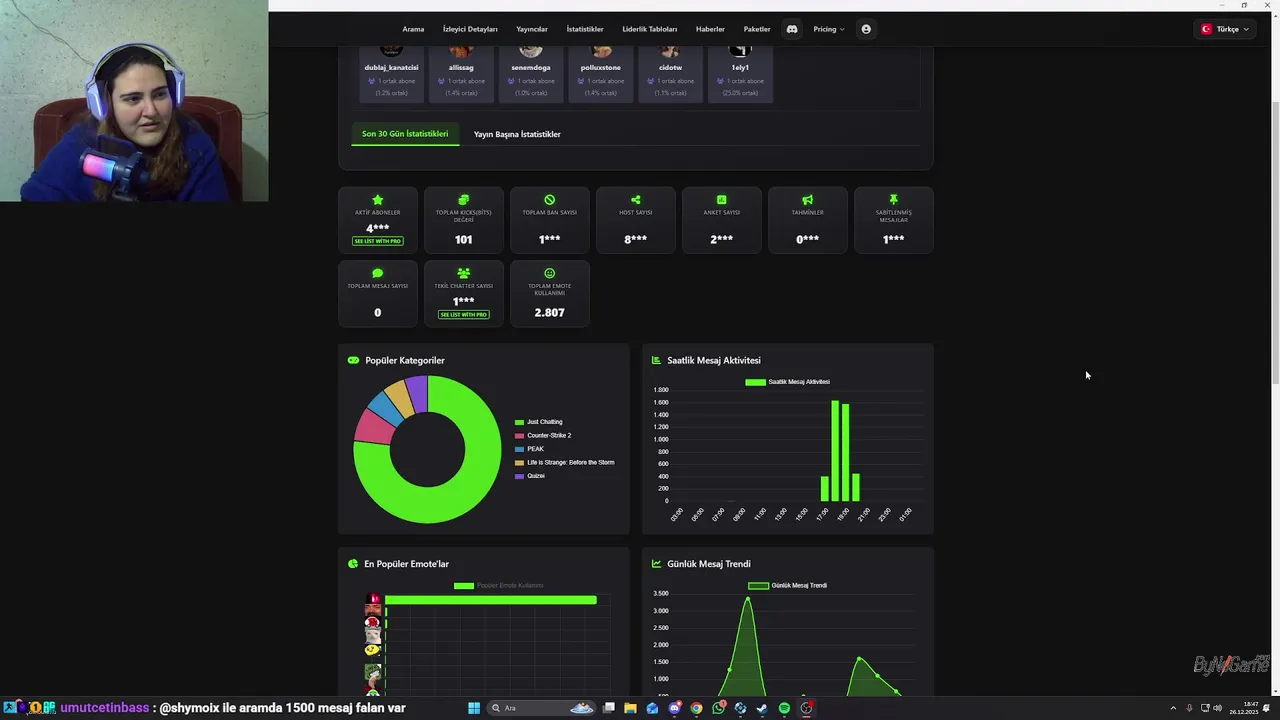Open Liderlik Tabloları menu item
The image size is (1280, 720).
click(x=650, y=29)
